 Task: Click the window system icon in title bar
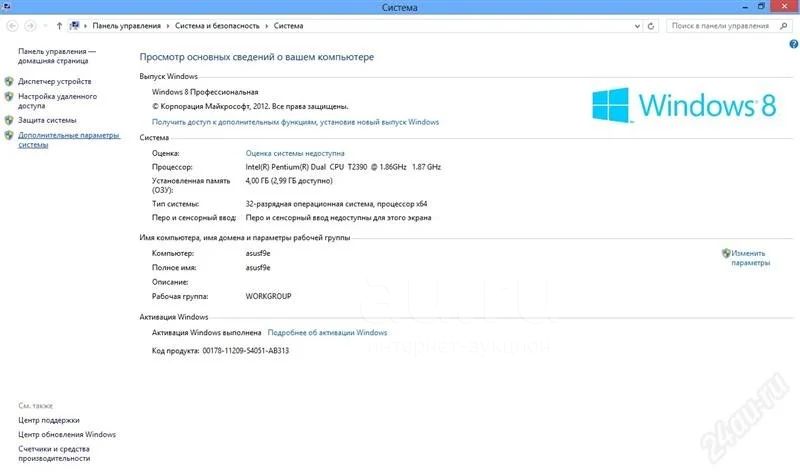[x=7, y=6]
